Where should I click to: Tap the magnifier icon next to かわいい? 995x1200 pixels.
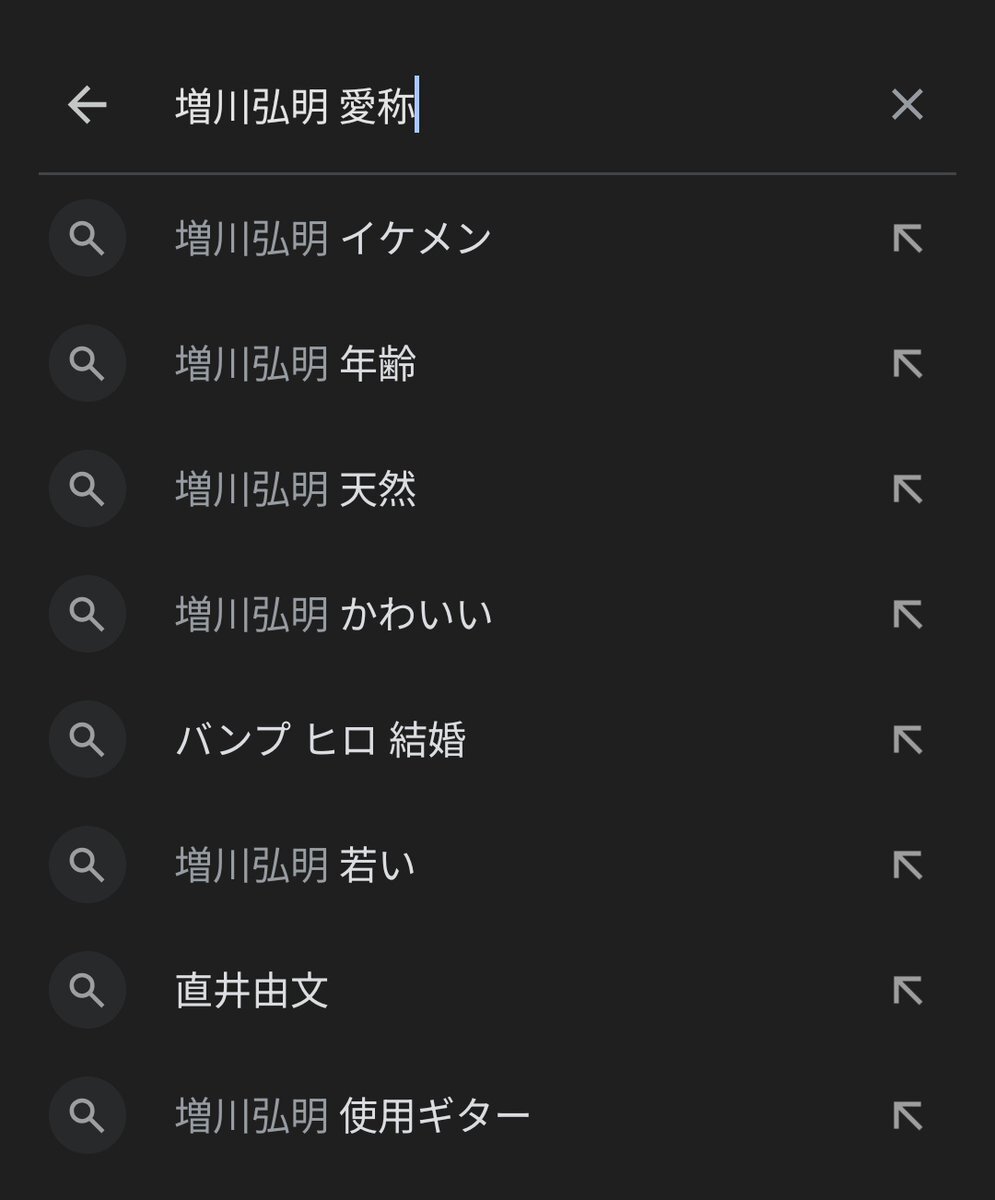(87, 614)
